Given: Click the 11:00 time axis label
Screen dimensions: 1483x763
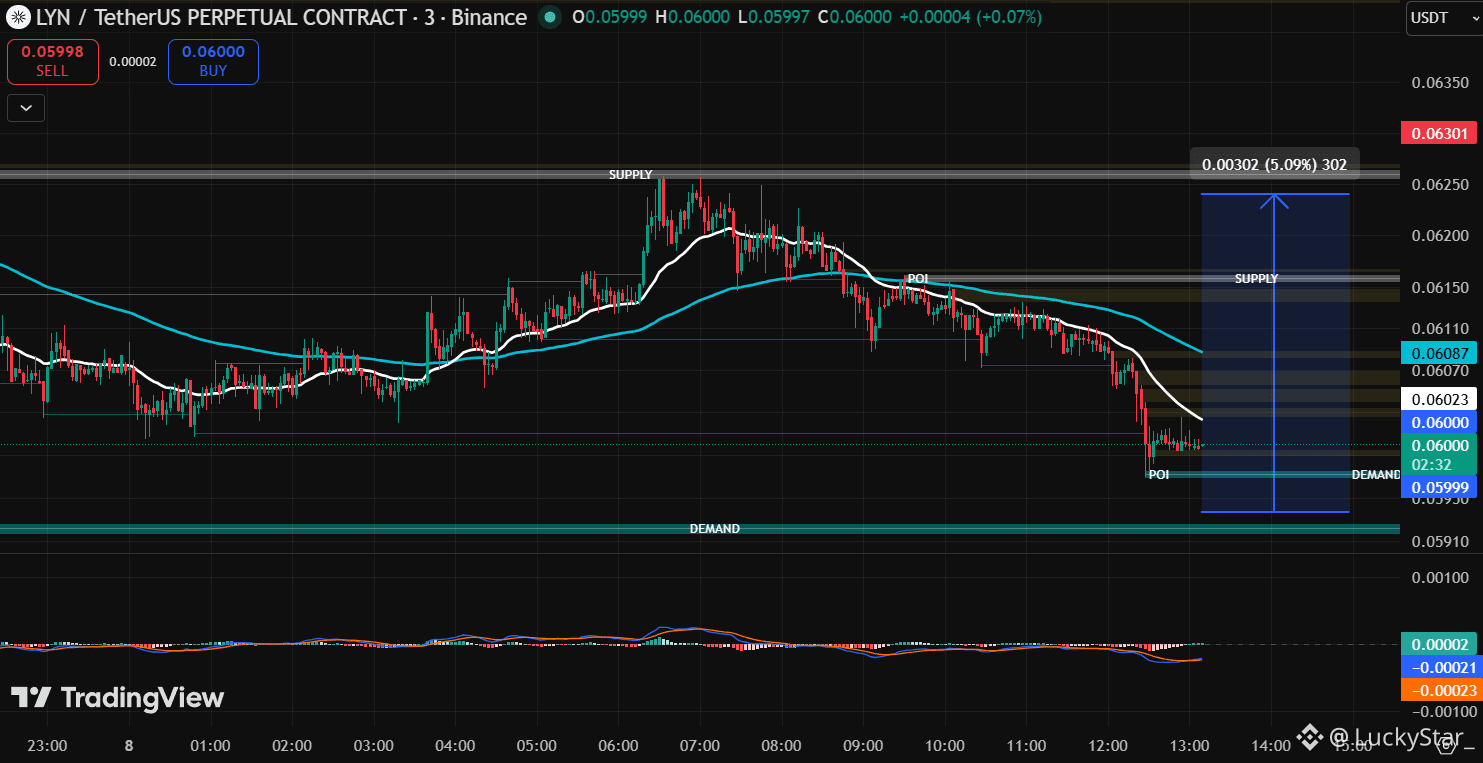Looking at the screenshot, I should coord(1026,745).
